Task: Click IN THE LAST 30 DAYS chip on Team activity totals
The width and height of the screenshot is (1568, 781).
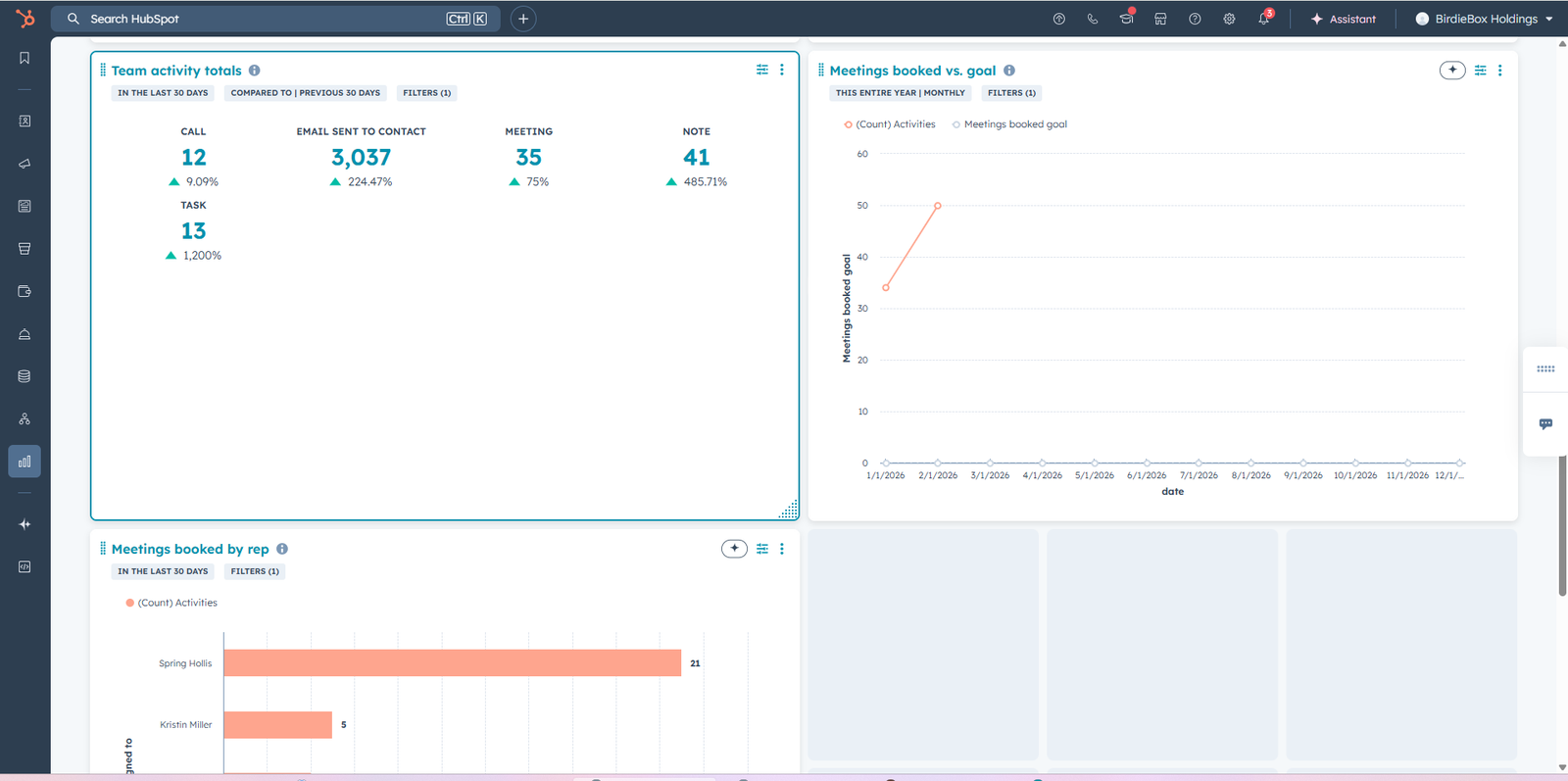Action: click(x=163, y=93)
